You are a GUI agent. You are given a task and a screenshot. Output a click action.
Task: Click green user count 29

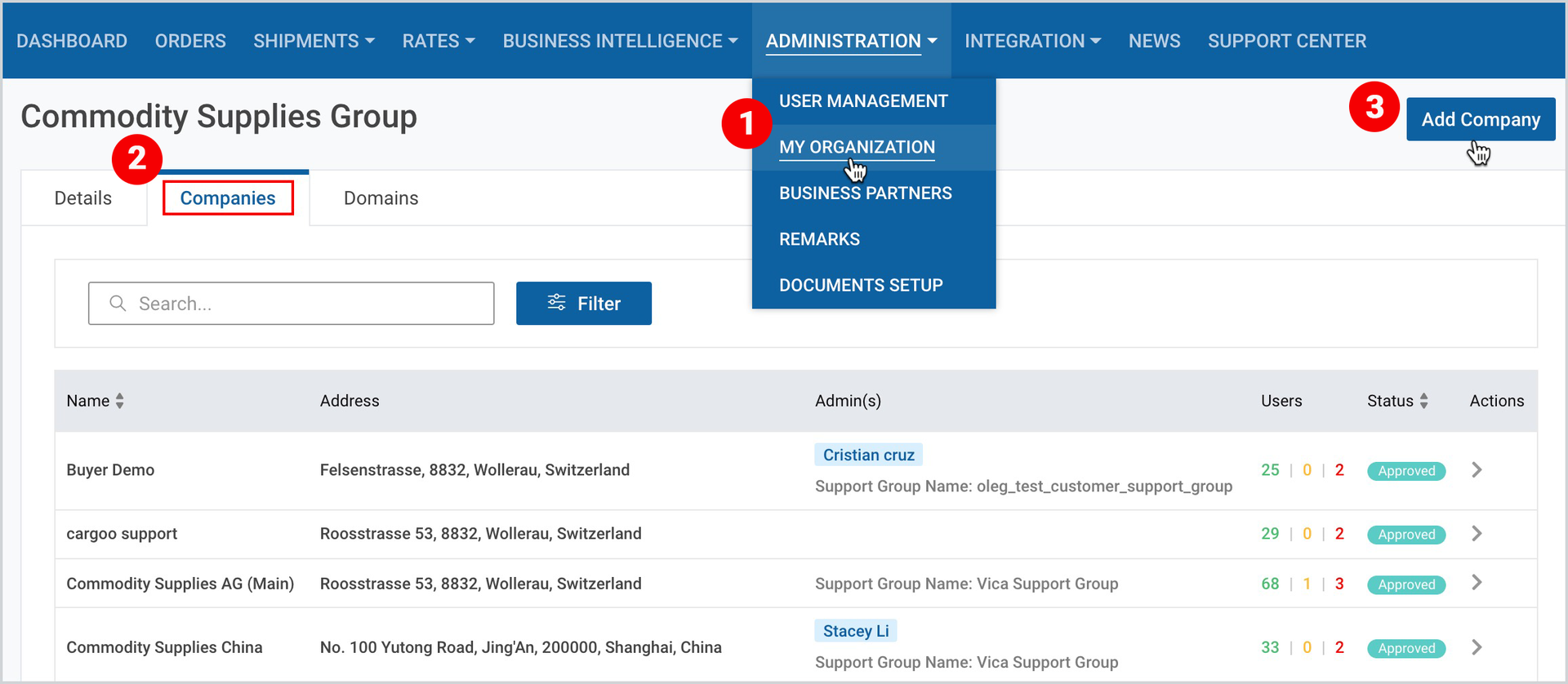pyautogui.click(x=1270, y=534)
